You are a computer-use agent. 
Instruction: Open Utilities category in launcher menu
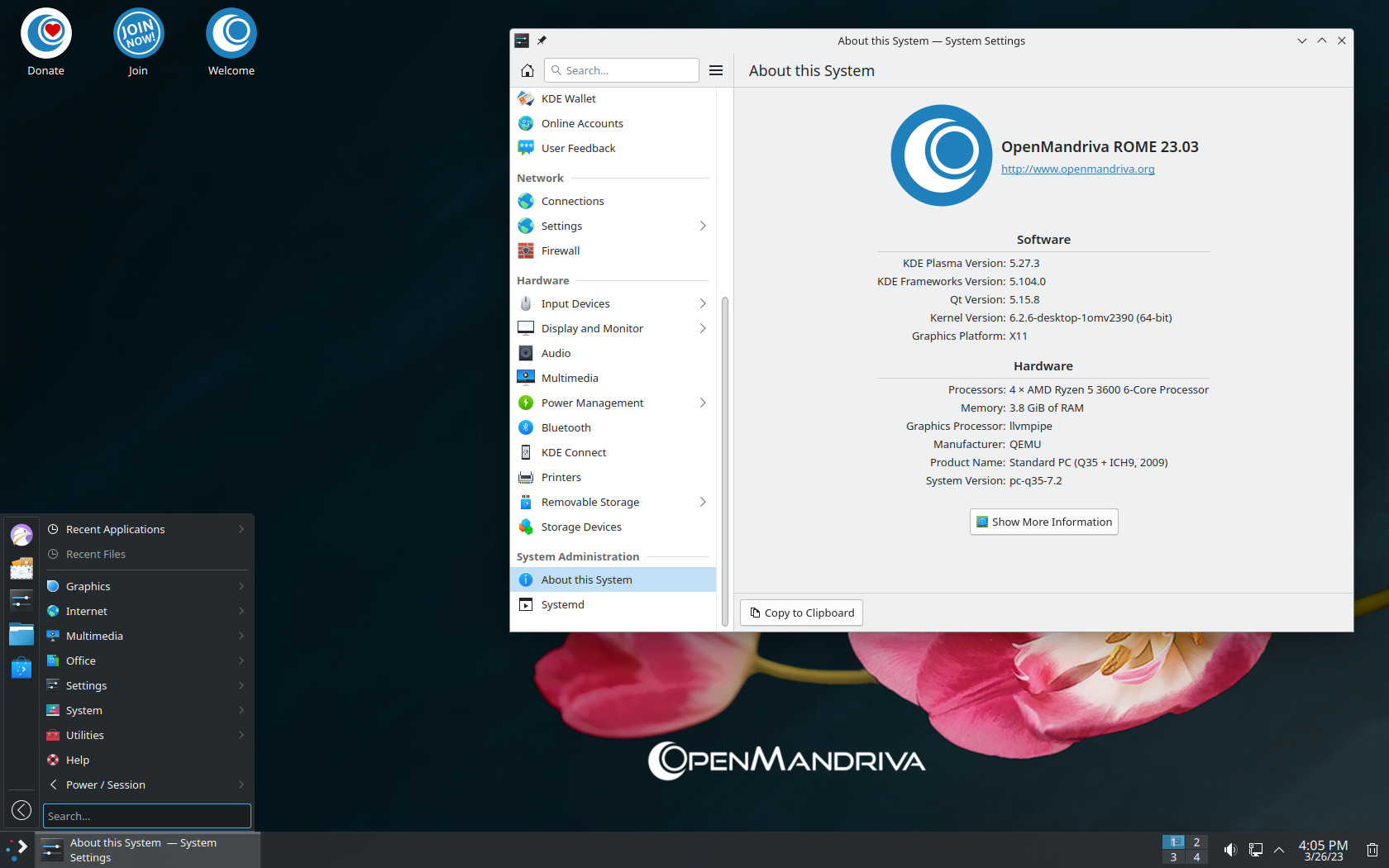pyautogui.click(x=146, y=735)
